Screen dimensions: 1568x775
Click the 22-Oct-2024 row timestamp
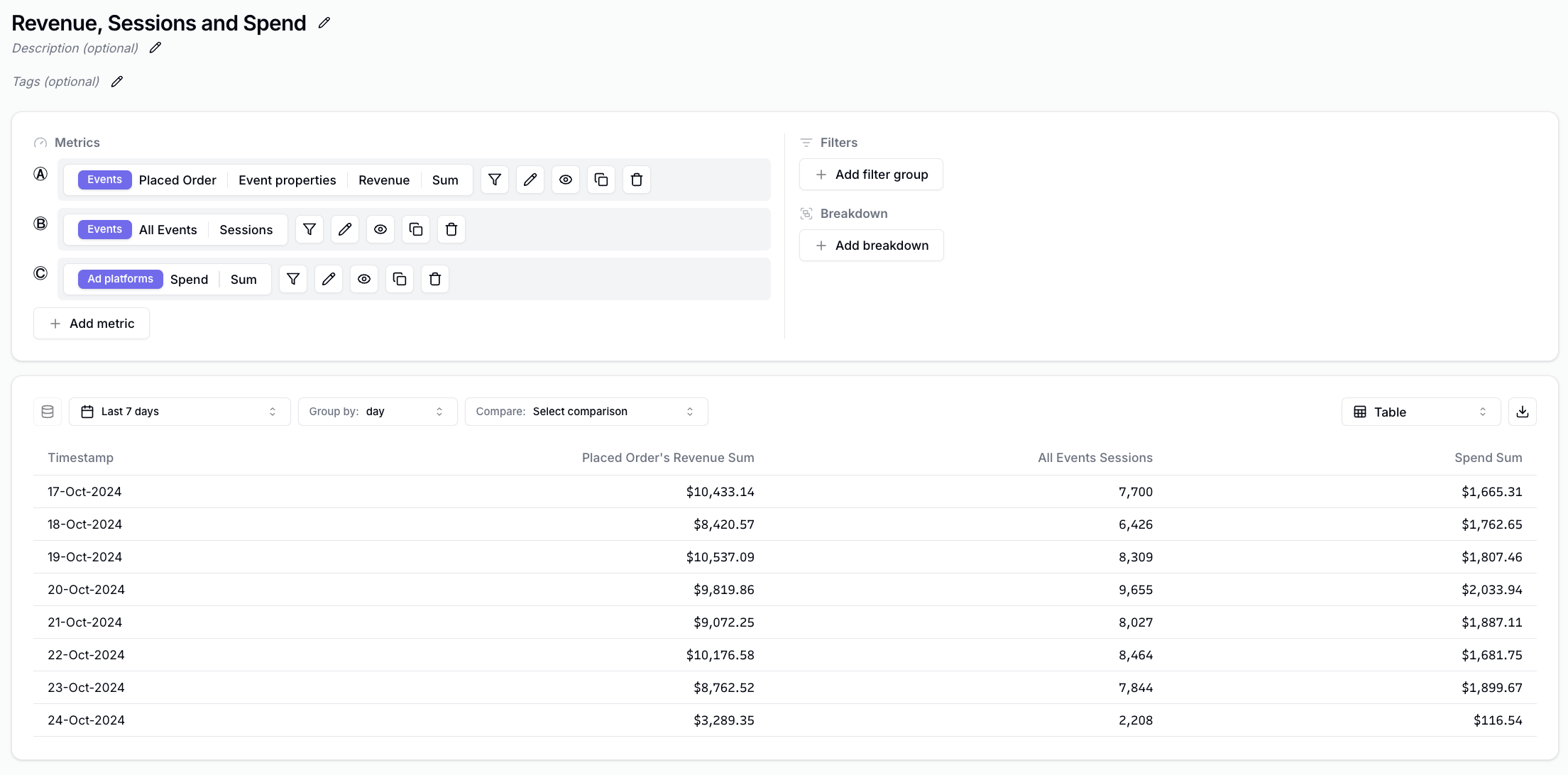87,655
